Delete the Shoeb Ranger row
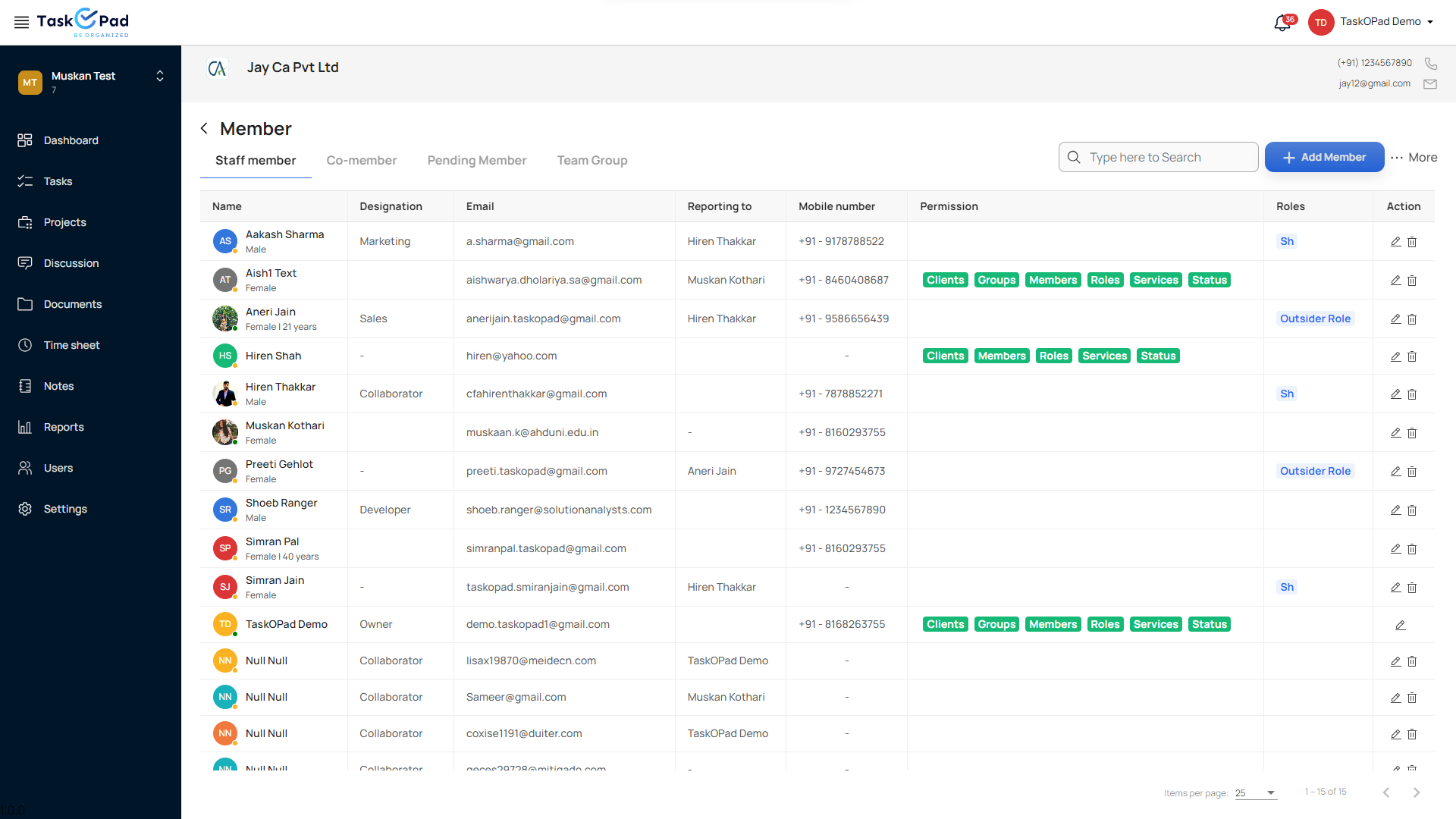Screen dimensions: 1456x819 tap(1412, 510)
